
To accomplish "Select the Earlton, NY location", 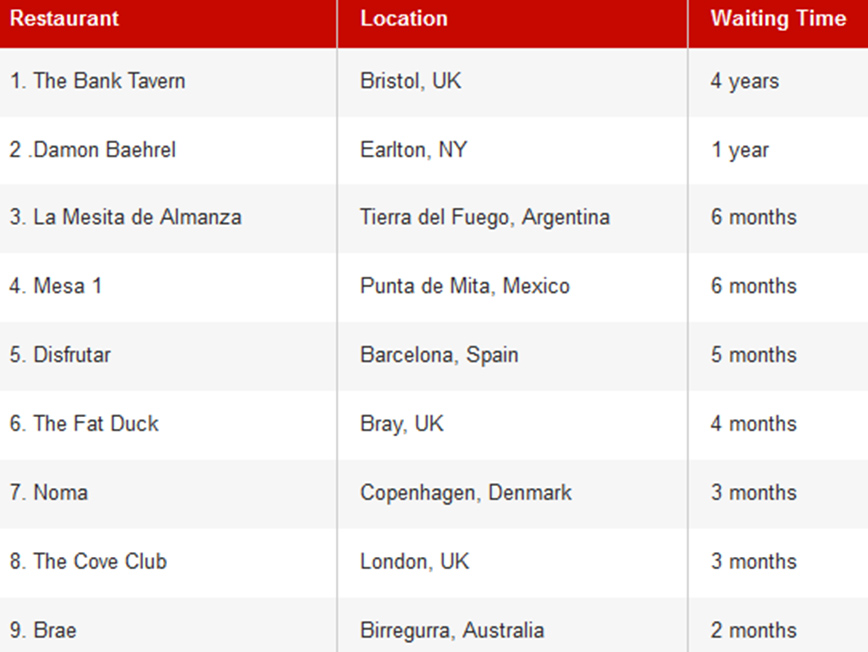I will point(413,150).
